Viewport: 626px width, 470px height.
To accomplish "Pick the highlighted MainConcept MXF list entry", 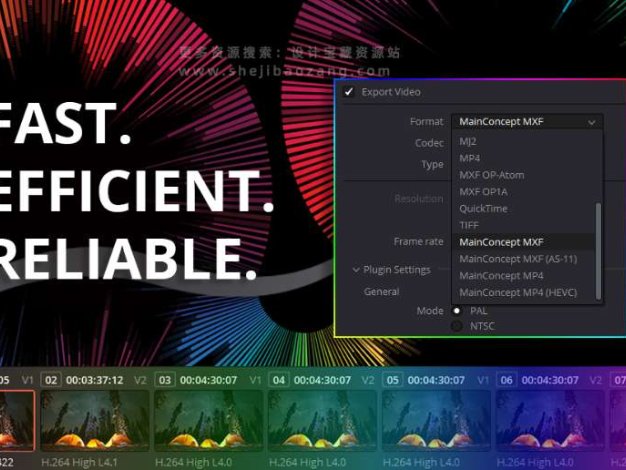I will pos(523,242).
